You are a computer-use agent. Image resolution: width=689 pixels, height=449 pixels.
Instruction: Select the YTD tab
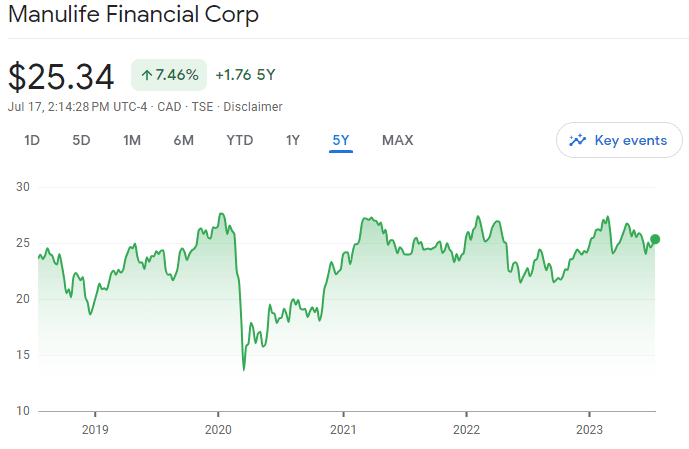point(240,141)
